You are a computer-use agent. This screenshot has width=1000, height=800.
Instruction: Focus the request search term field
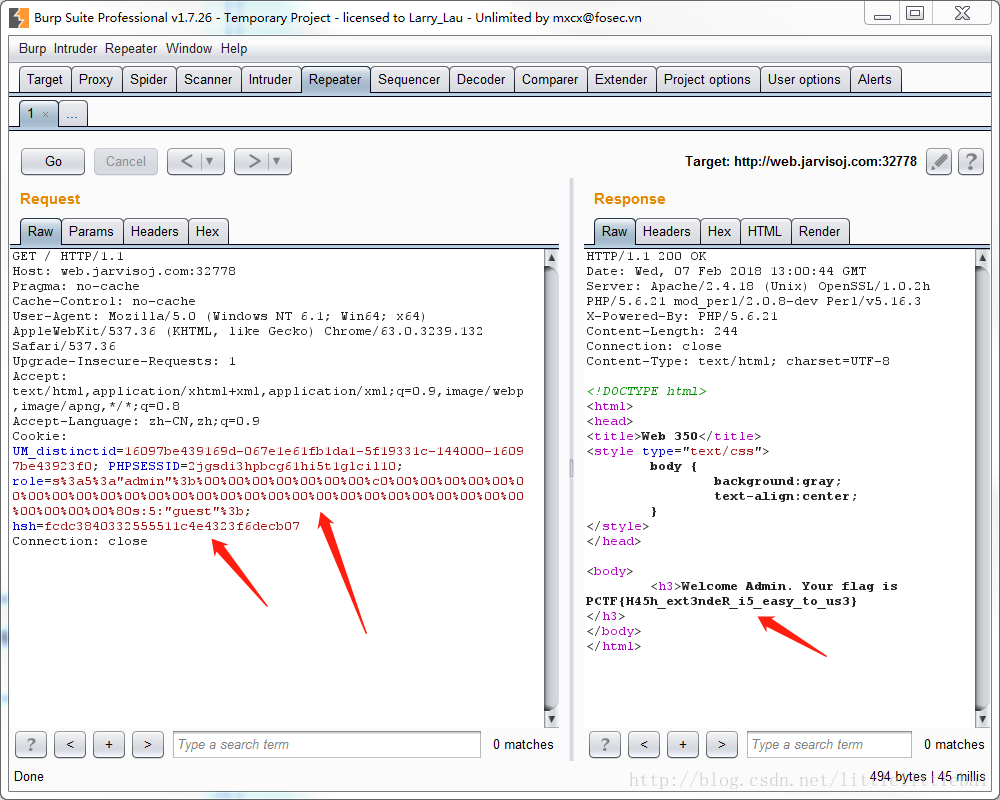tap(327, 744)
